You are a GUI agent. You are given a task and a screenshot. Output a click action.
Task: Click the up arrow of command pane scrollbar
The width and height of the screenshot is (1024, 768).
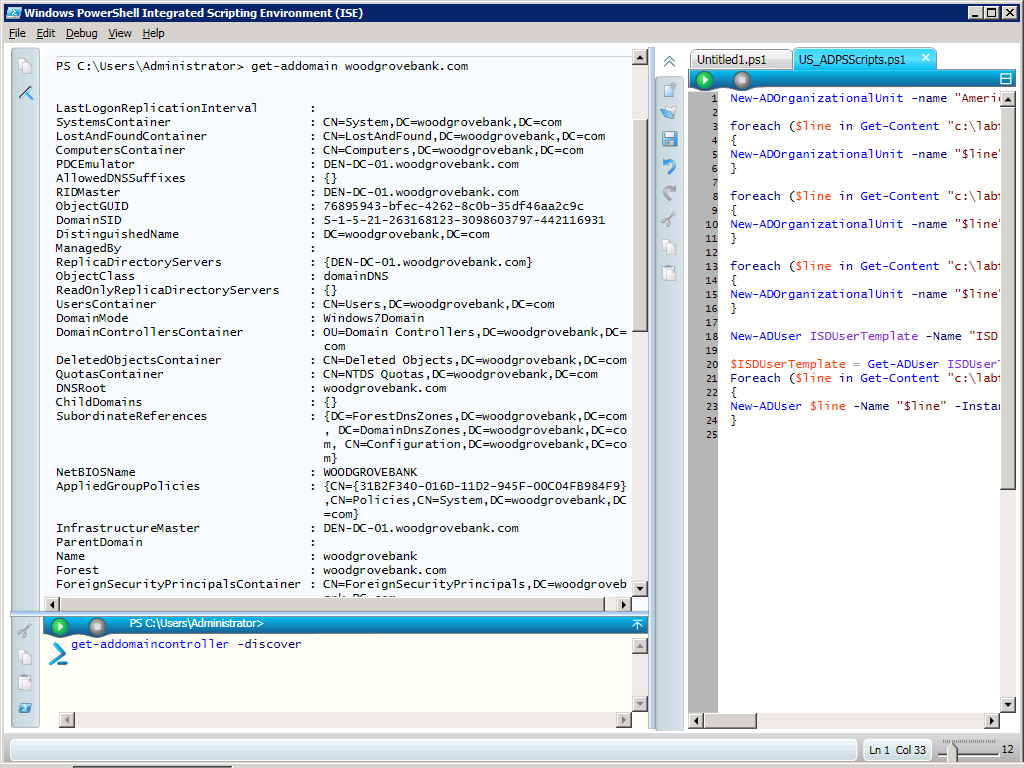tap(640, 646)
